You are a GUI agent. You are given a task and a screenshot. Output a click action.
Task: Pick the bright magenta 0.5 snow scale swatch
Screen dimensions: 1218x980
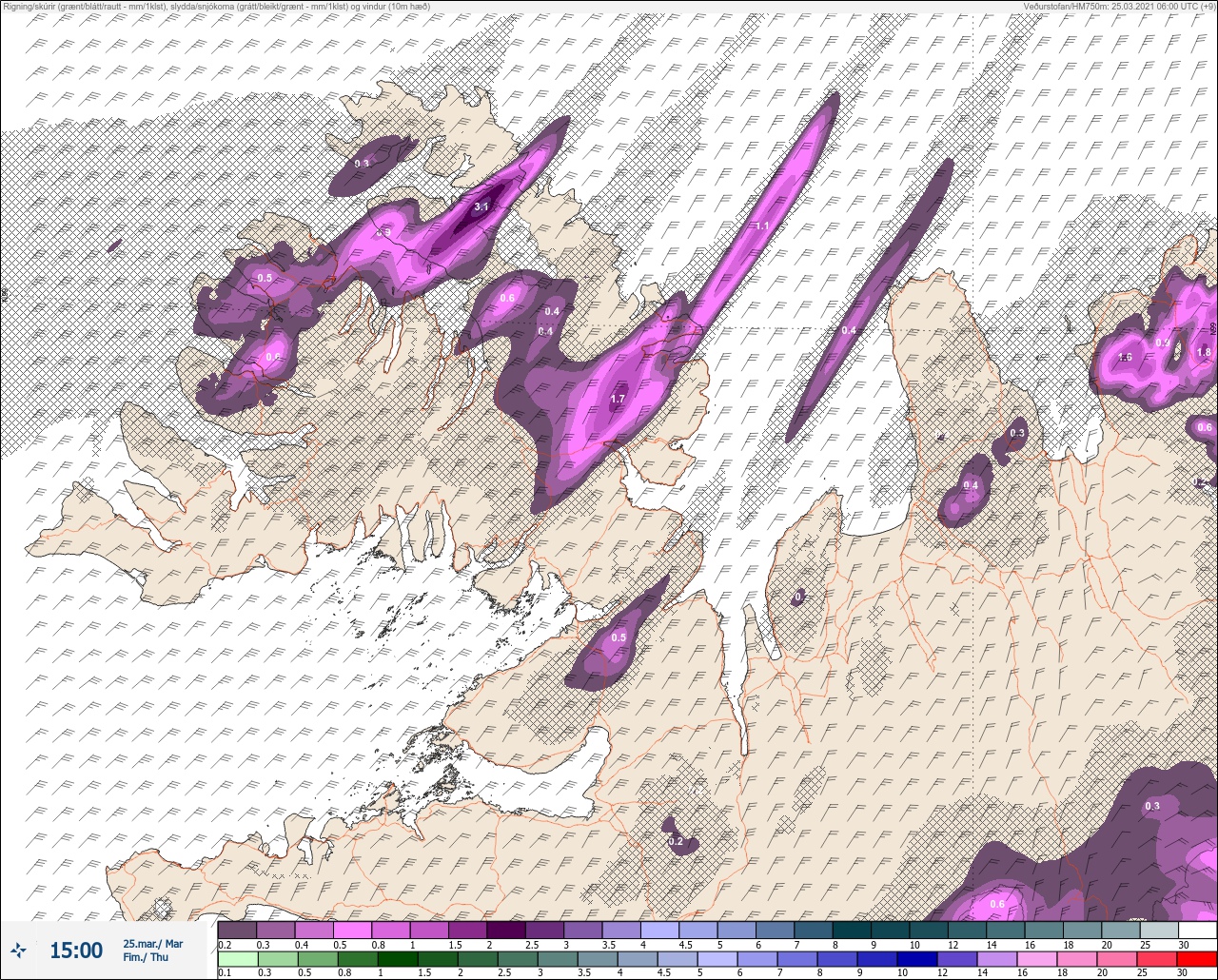(352, 930)
